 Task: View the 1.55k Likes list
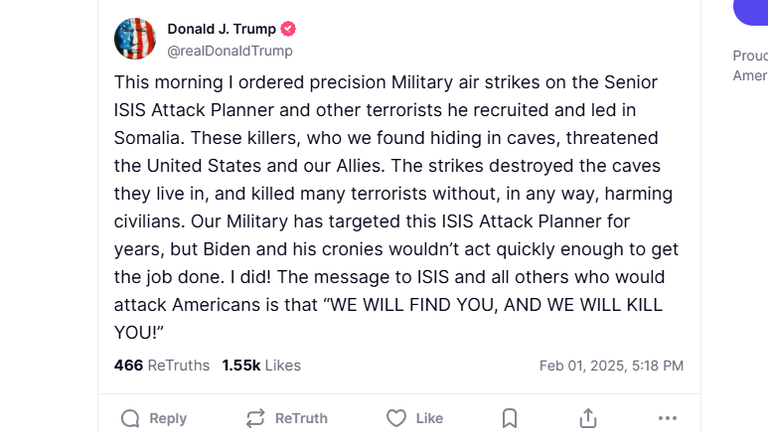click(x=261, y=365)
